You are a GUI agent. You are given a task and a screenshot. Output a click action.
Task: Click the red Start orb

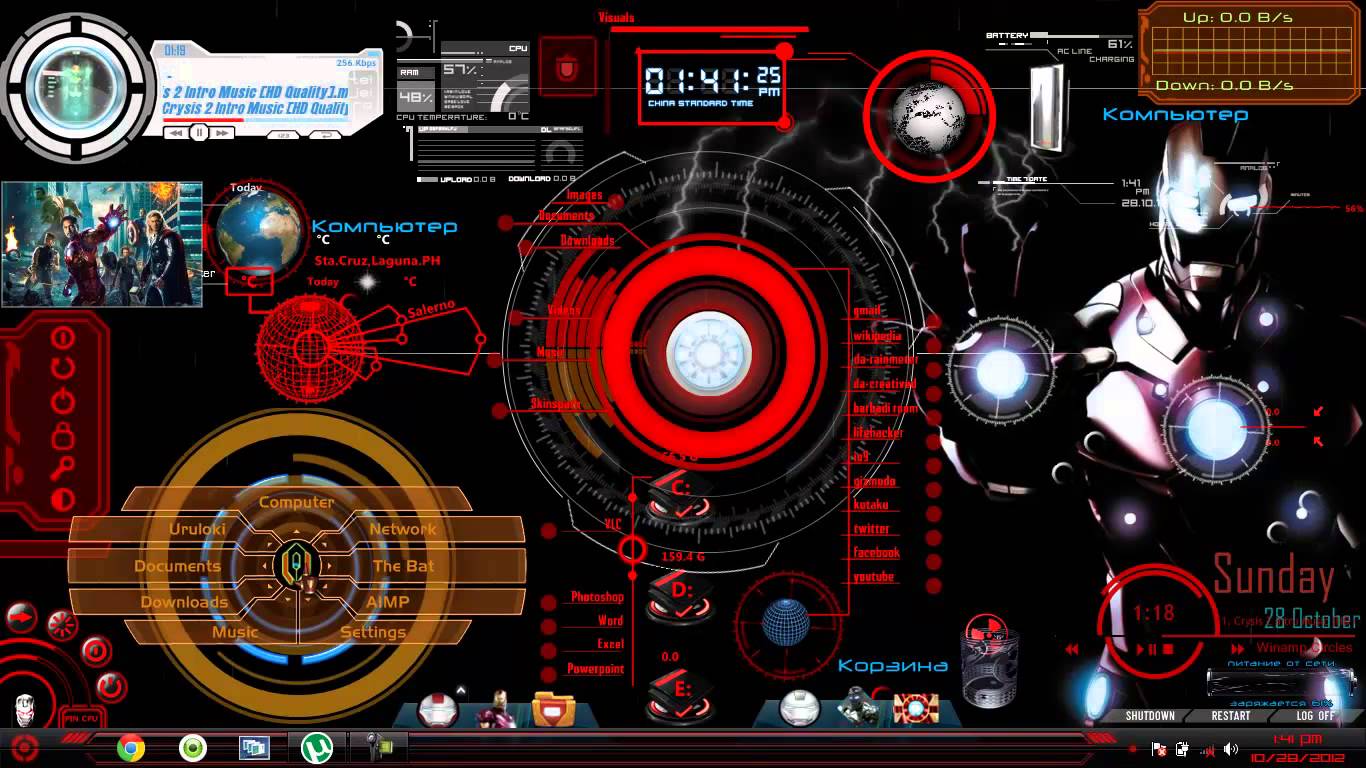(24, 748)
